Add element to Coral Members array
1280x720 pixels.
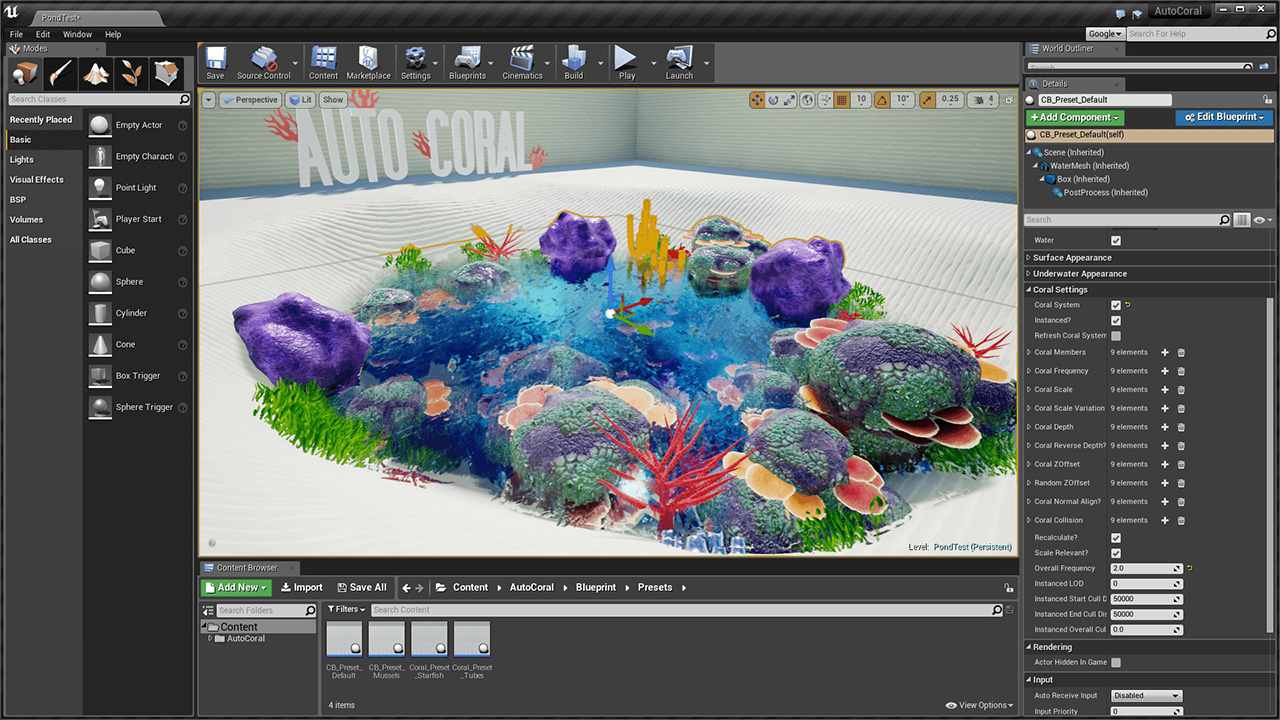[1164, 352]
